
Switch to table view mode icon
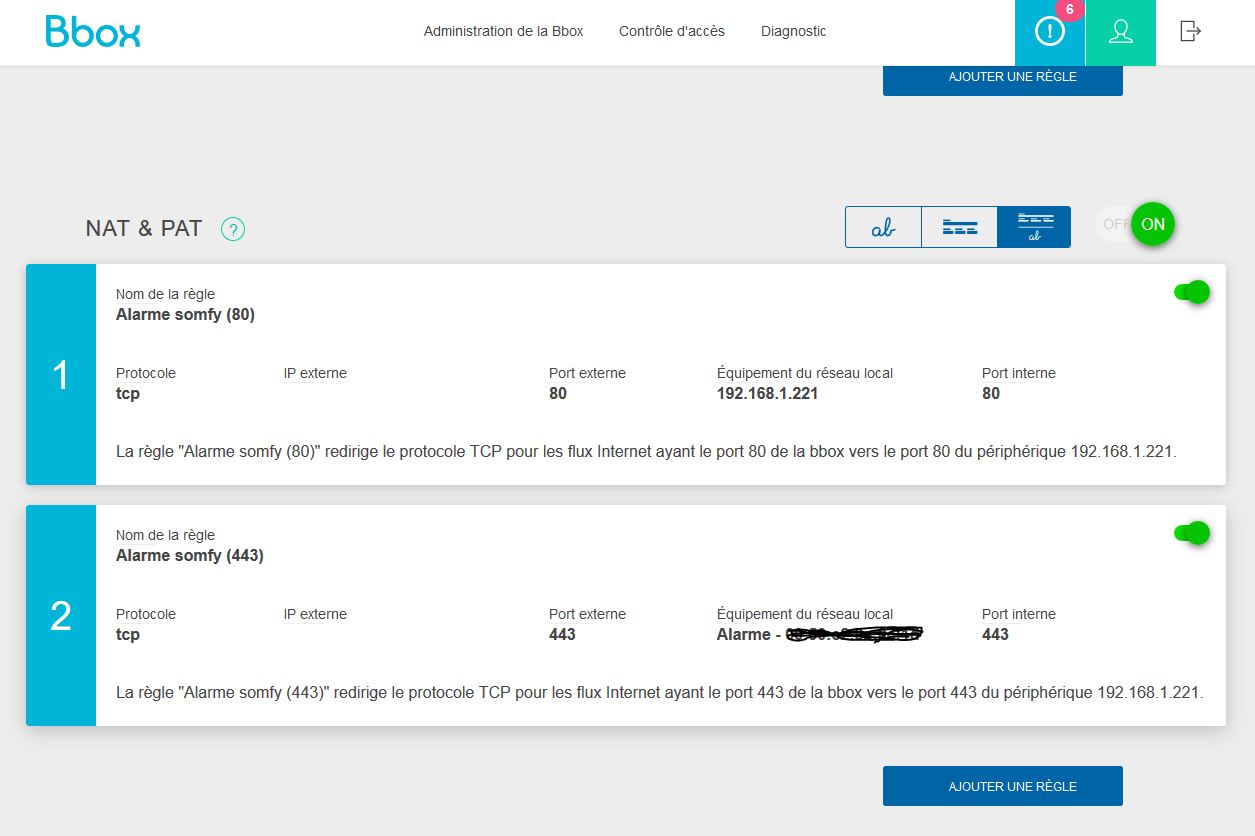click(959, 227)
